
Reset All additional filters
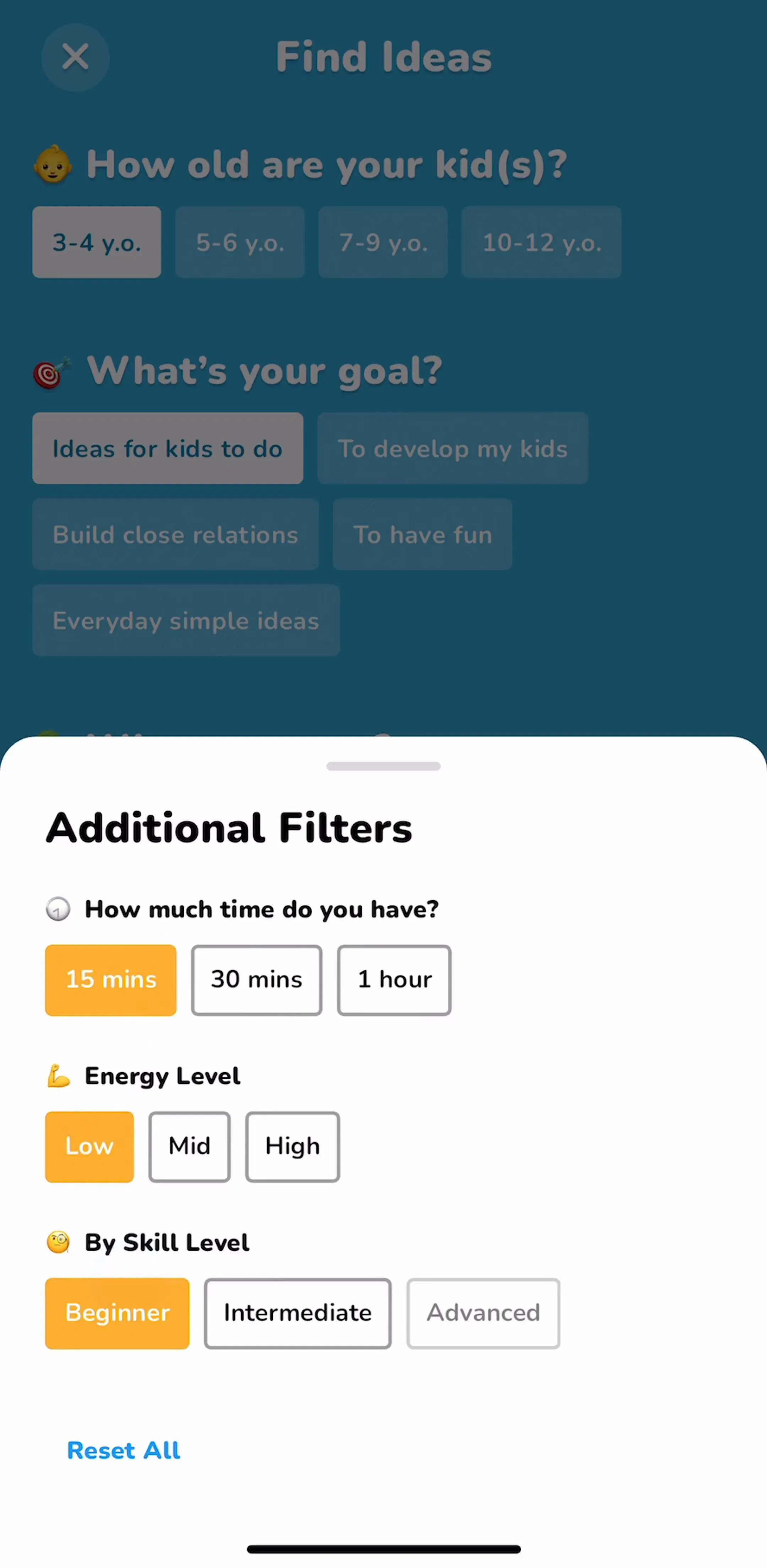[124, 1450]
